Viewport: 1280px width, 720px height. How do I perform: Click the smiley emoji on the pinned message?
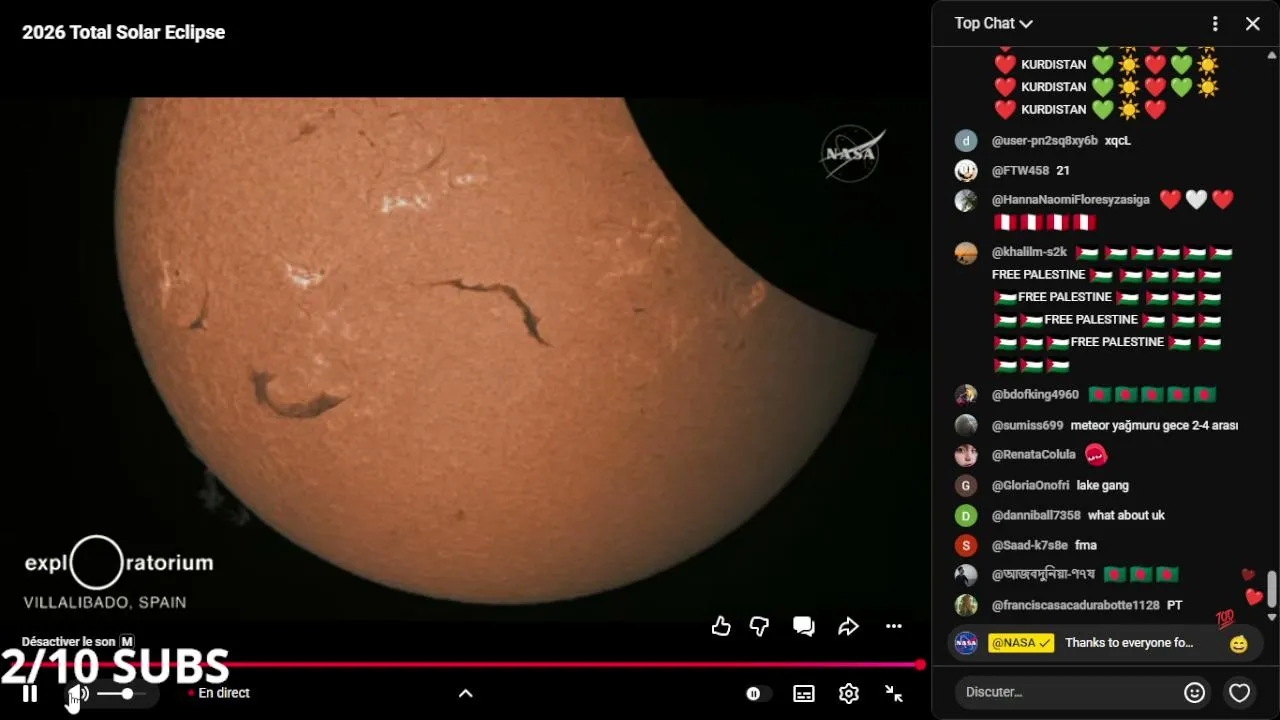coord(1238,645)
